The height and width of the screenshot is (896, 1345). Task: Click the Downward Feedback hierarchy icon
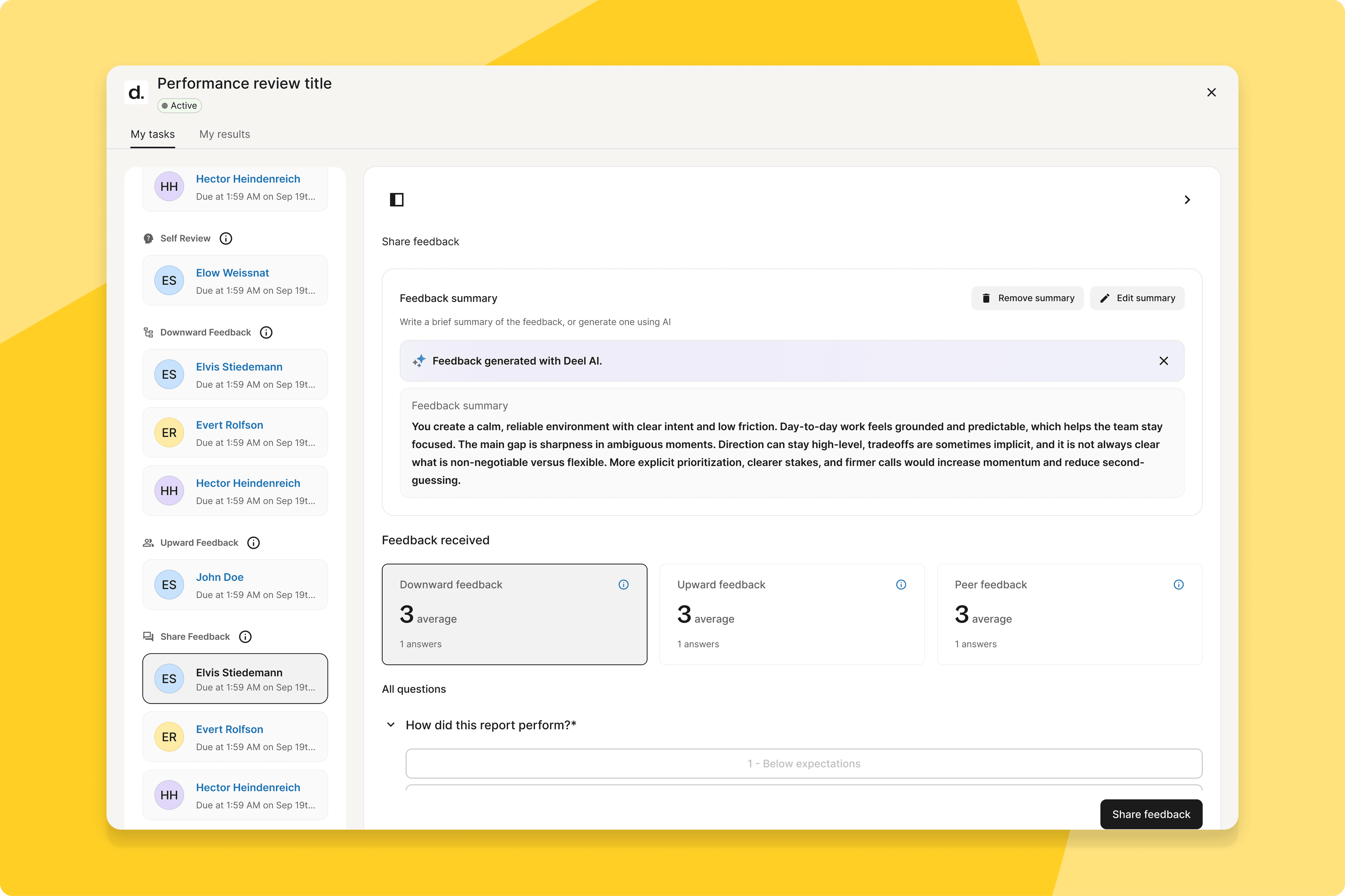coord(149,333)
